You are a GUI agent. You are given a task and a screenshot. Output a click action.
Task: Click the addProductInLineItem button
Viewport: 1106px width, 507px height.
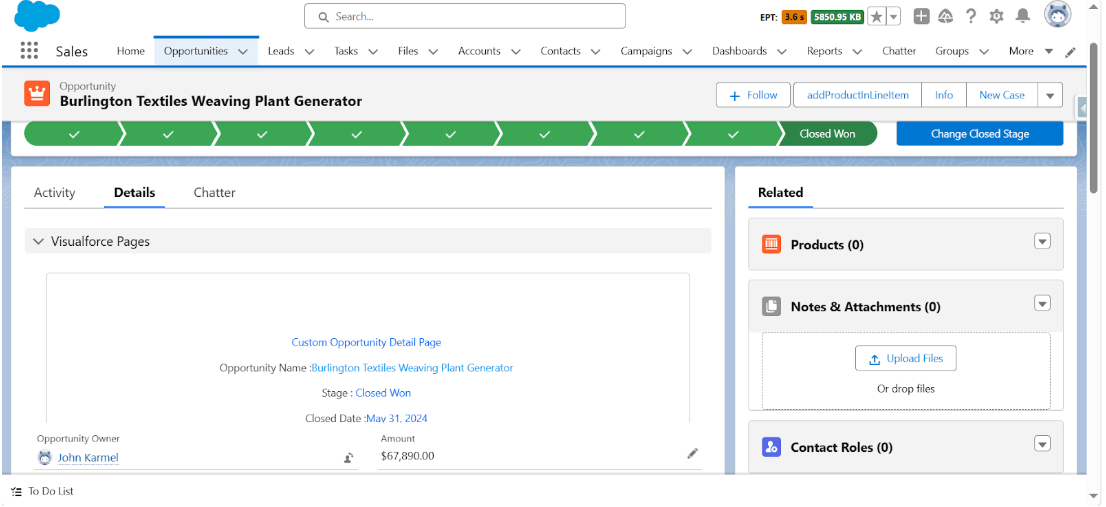pyautogui.click(x=857, y=94)
